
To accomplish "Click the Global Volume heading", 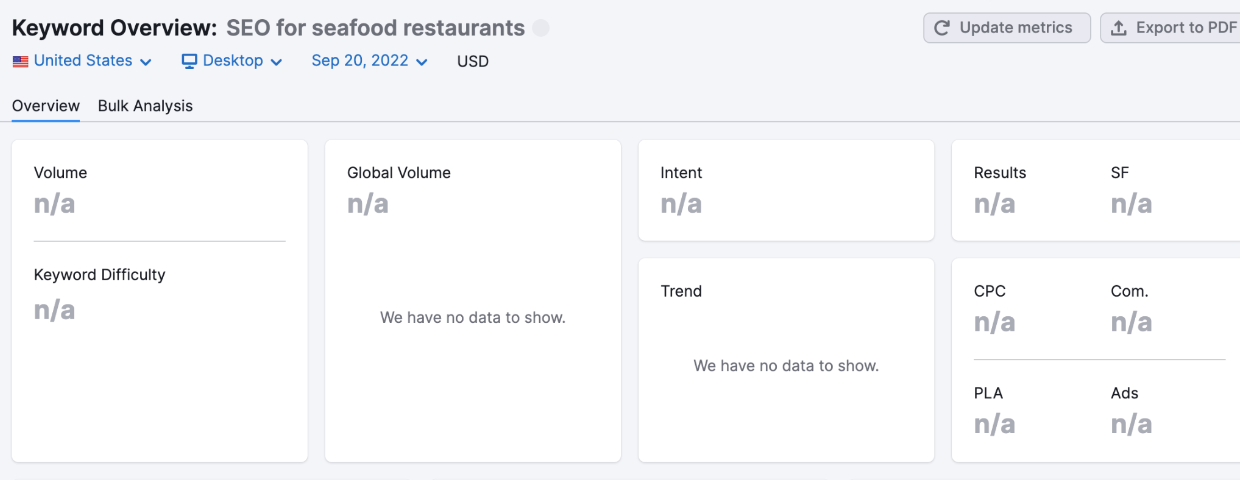I will (399, 173).
